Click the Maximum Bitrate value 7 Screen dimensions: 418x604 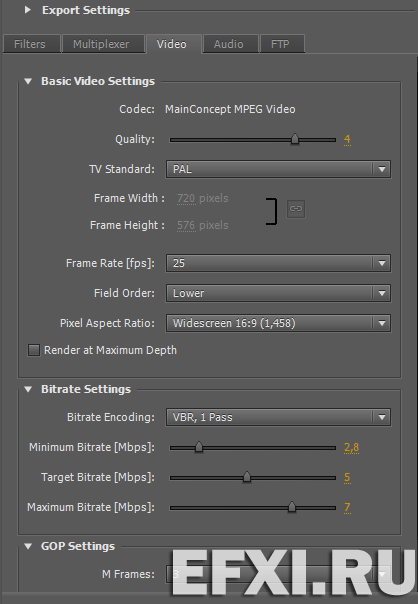click(347, 507)
